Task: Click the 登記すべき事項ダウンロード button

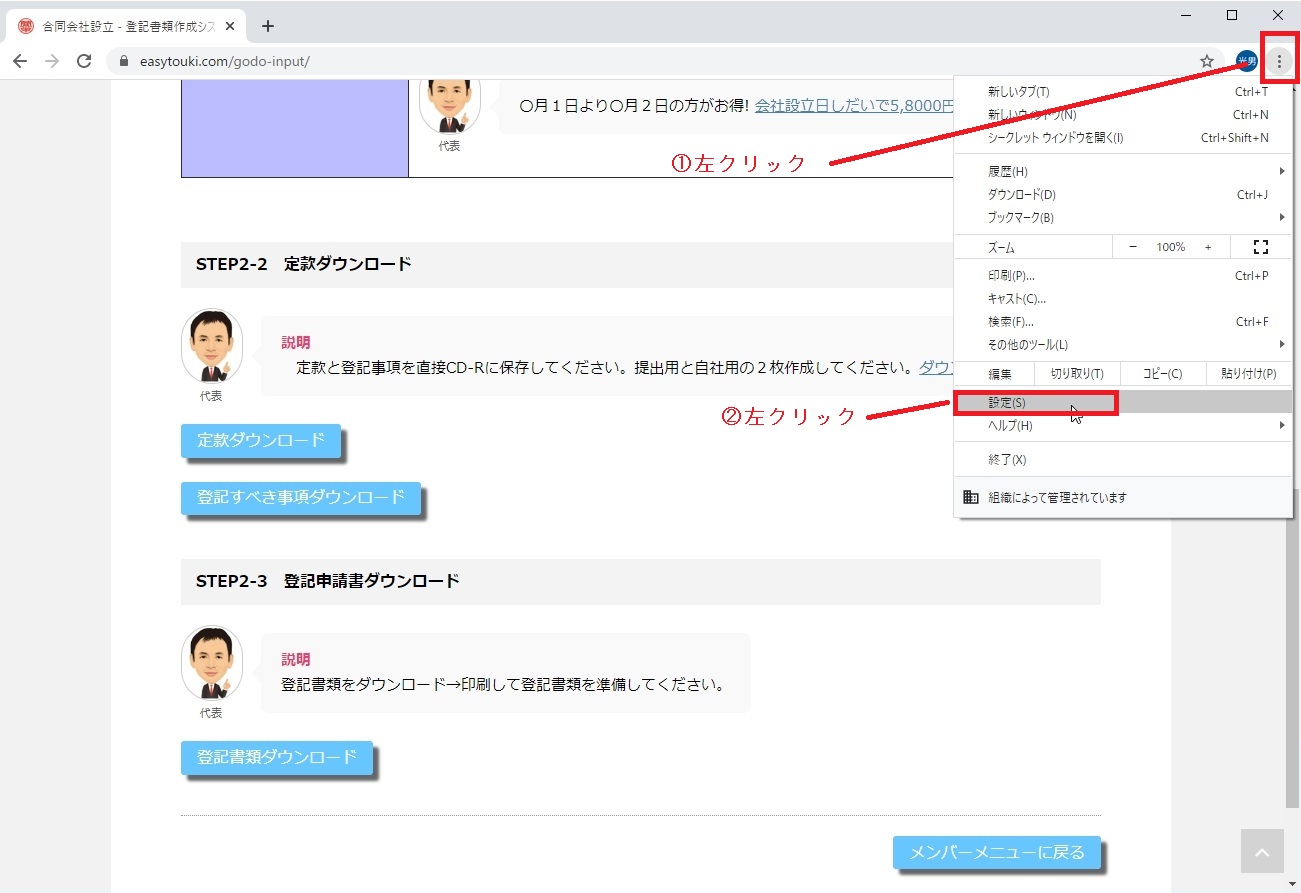Action: (301, 497)
